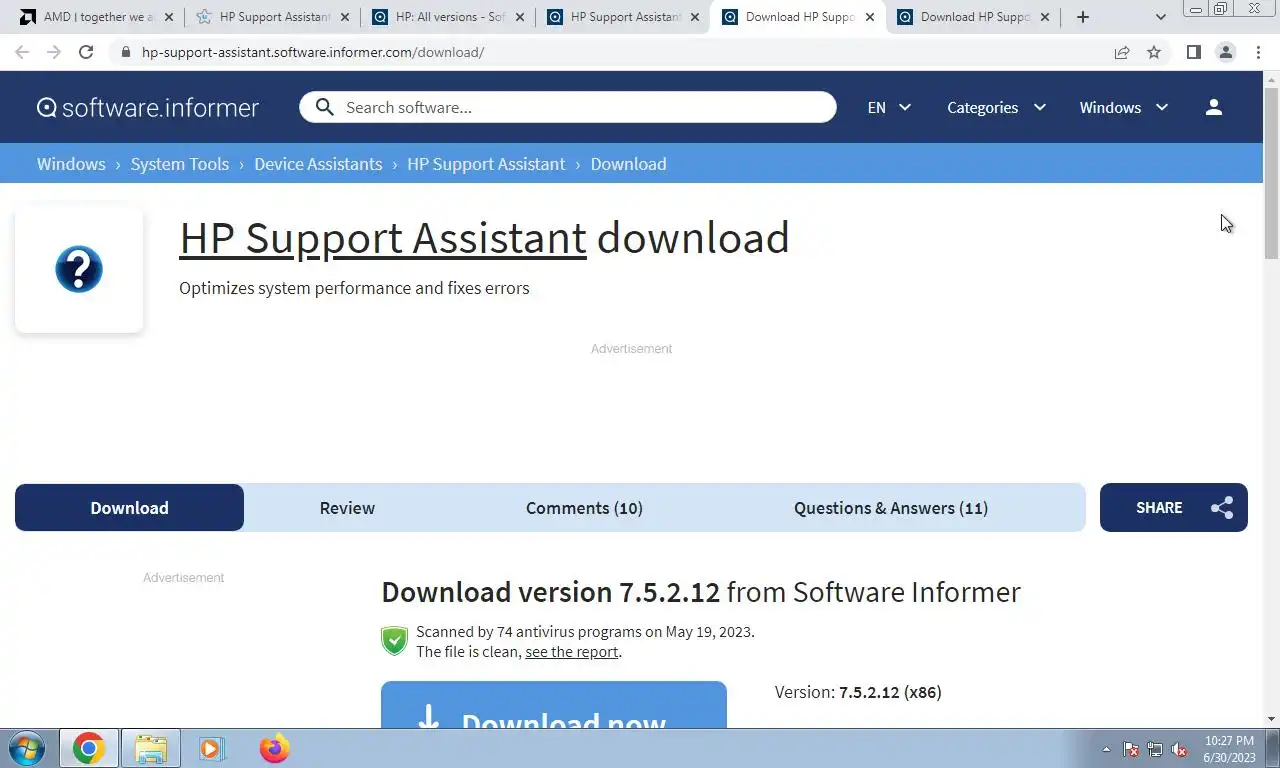The height and width of the screenshot is (768, 1280).
Task: Open the Windows Start button
Action: click(27, 748)
